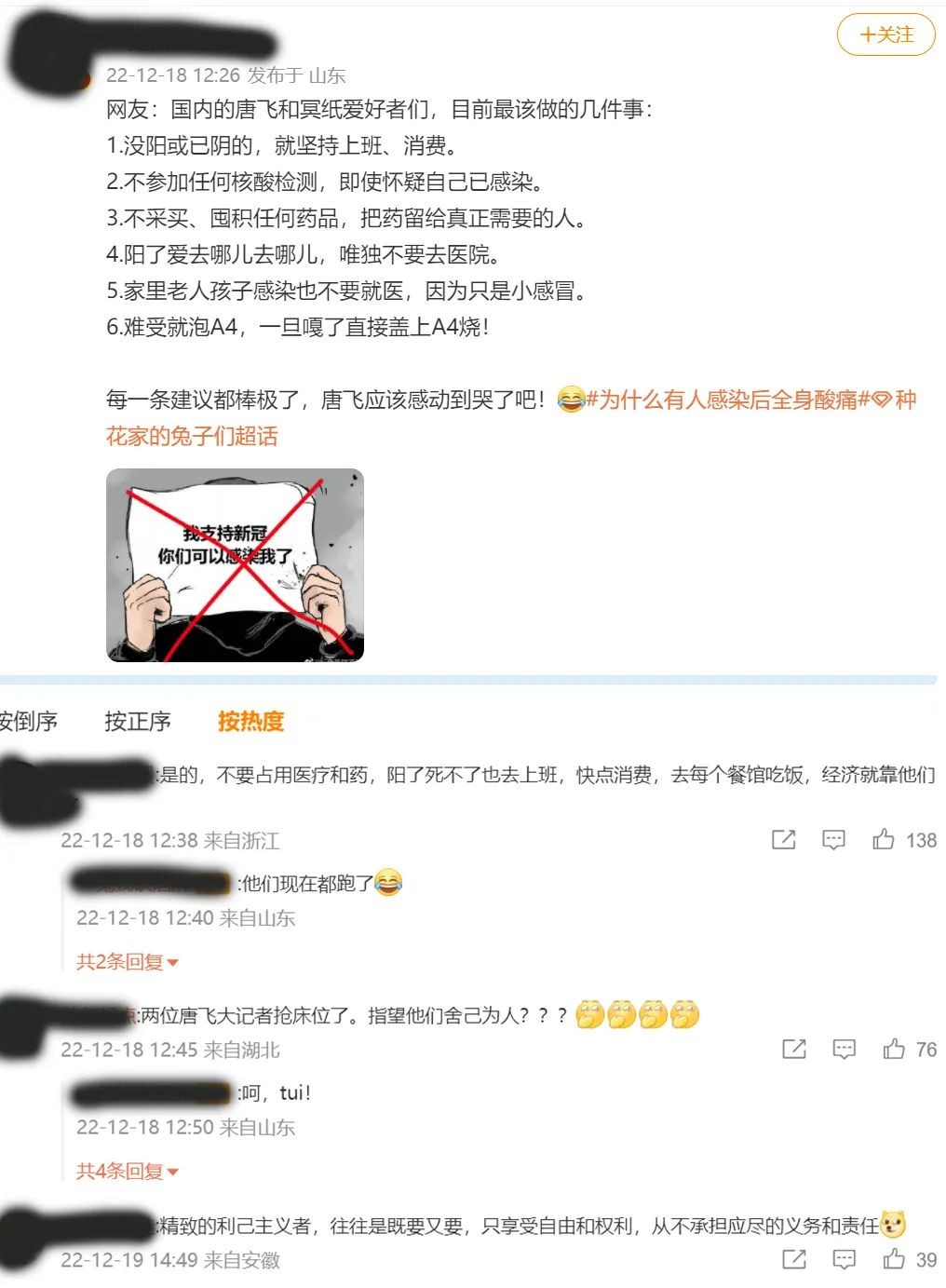Screen dimensions: 946x1288
Task: Open the 种花家的兔子们超话 link
Action: (511, 418)
